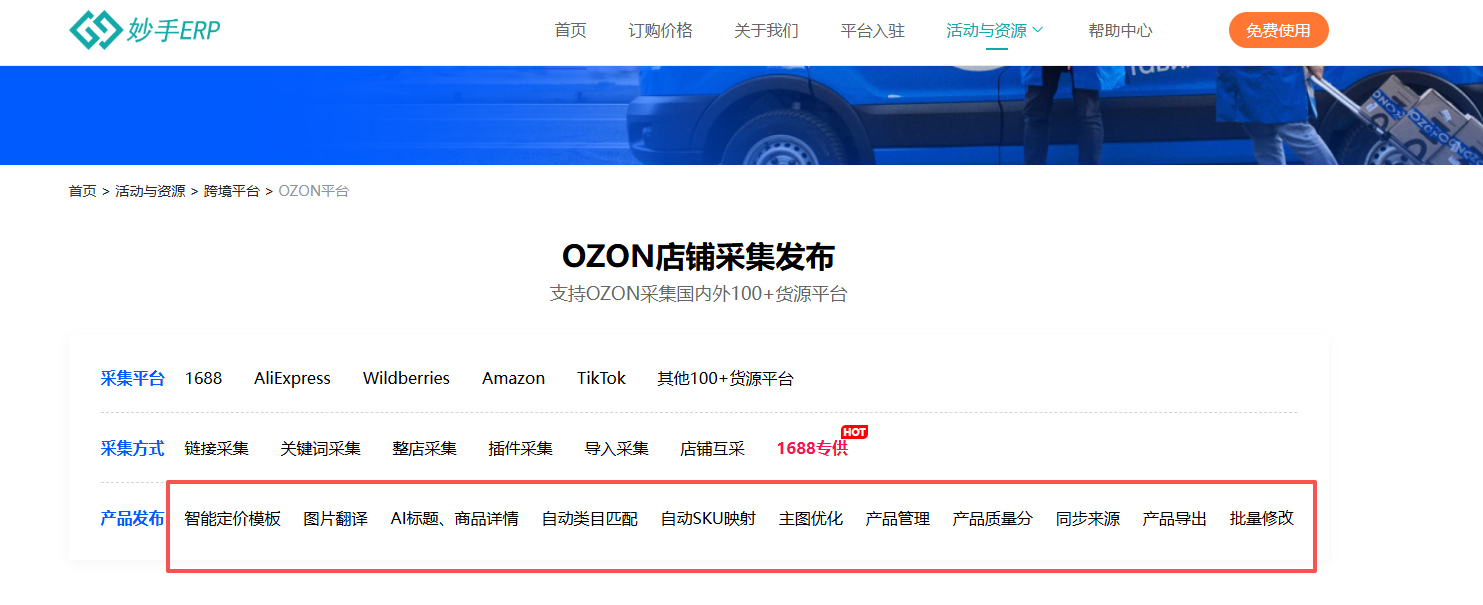Open 关于我们 page from navigation

tap(766, 31)
